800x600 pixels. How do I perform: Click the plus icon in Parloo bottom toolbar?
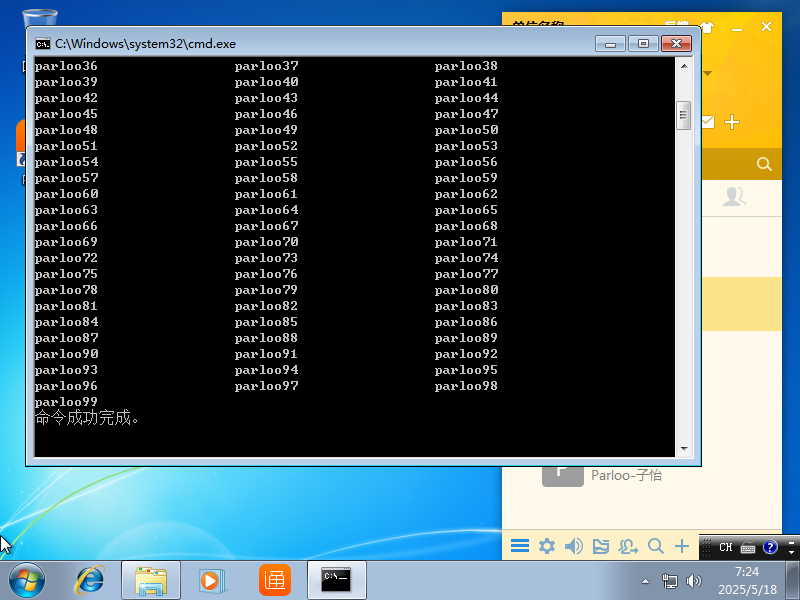click(682, 546)
